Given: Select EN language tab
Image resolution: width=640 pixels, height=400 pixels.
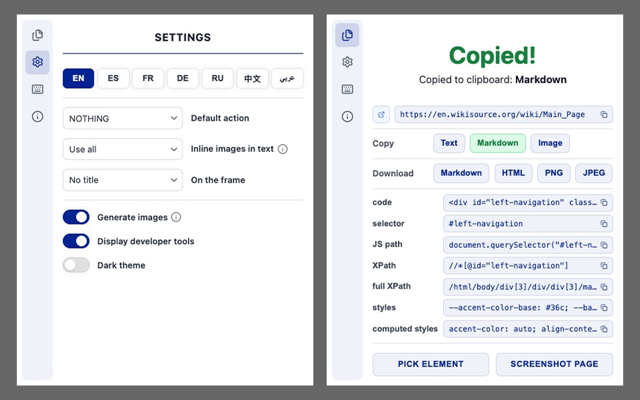Looking at the screenshot, I should coord(78,78).
